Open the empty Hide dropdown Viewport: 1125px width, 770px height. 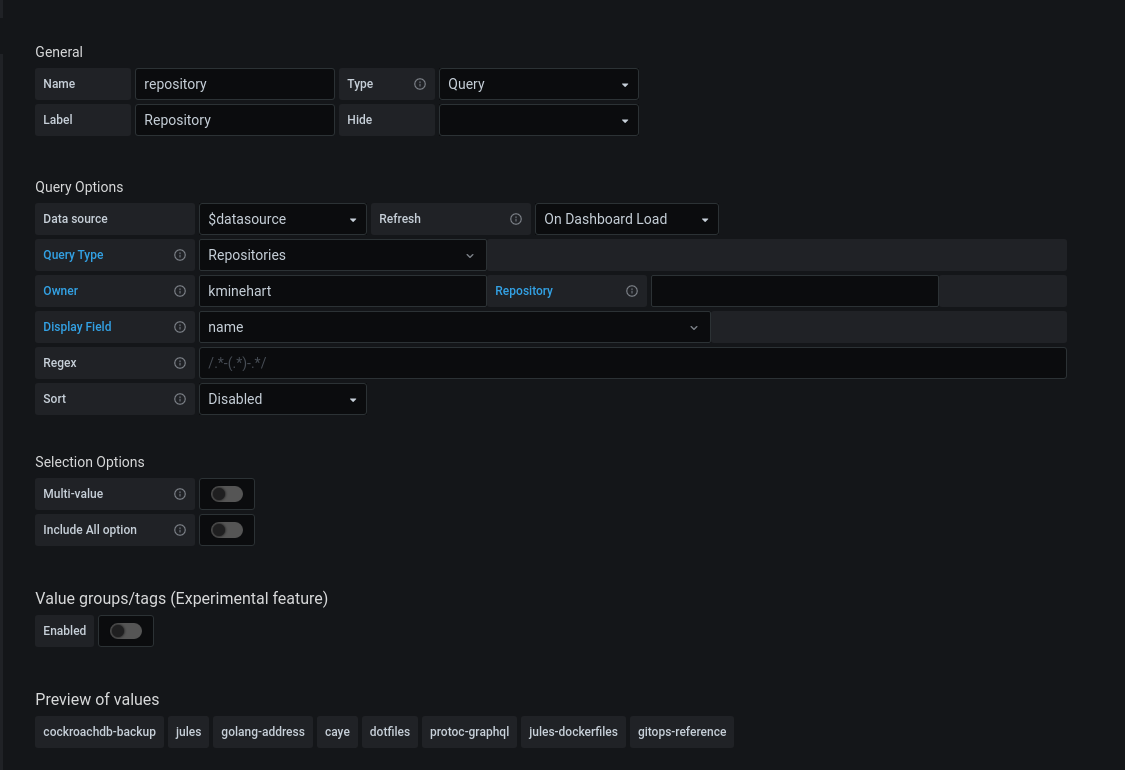coord(539,120)
